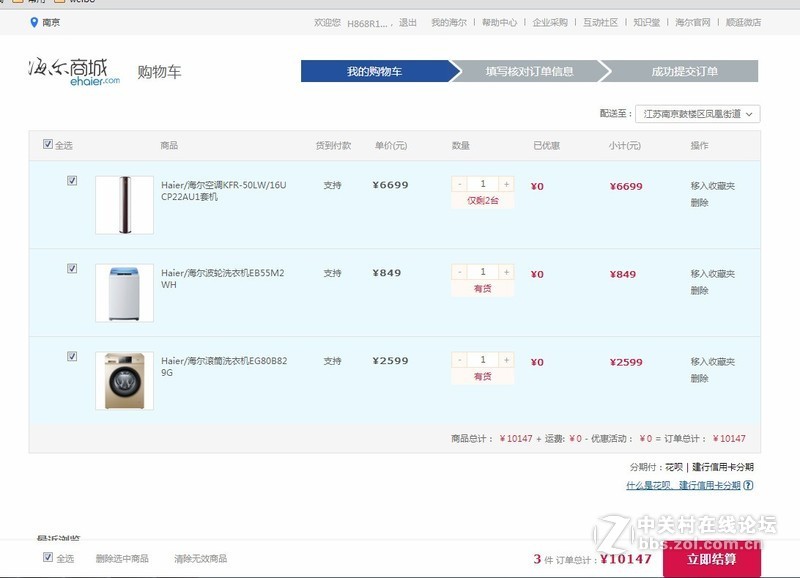Select the 我的购物车 step tab
This screenshot has width=800, height=578.
click(375, 71)
